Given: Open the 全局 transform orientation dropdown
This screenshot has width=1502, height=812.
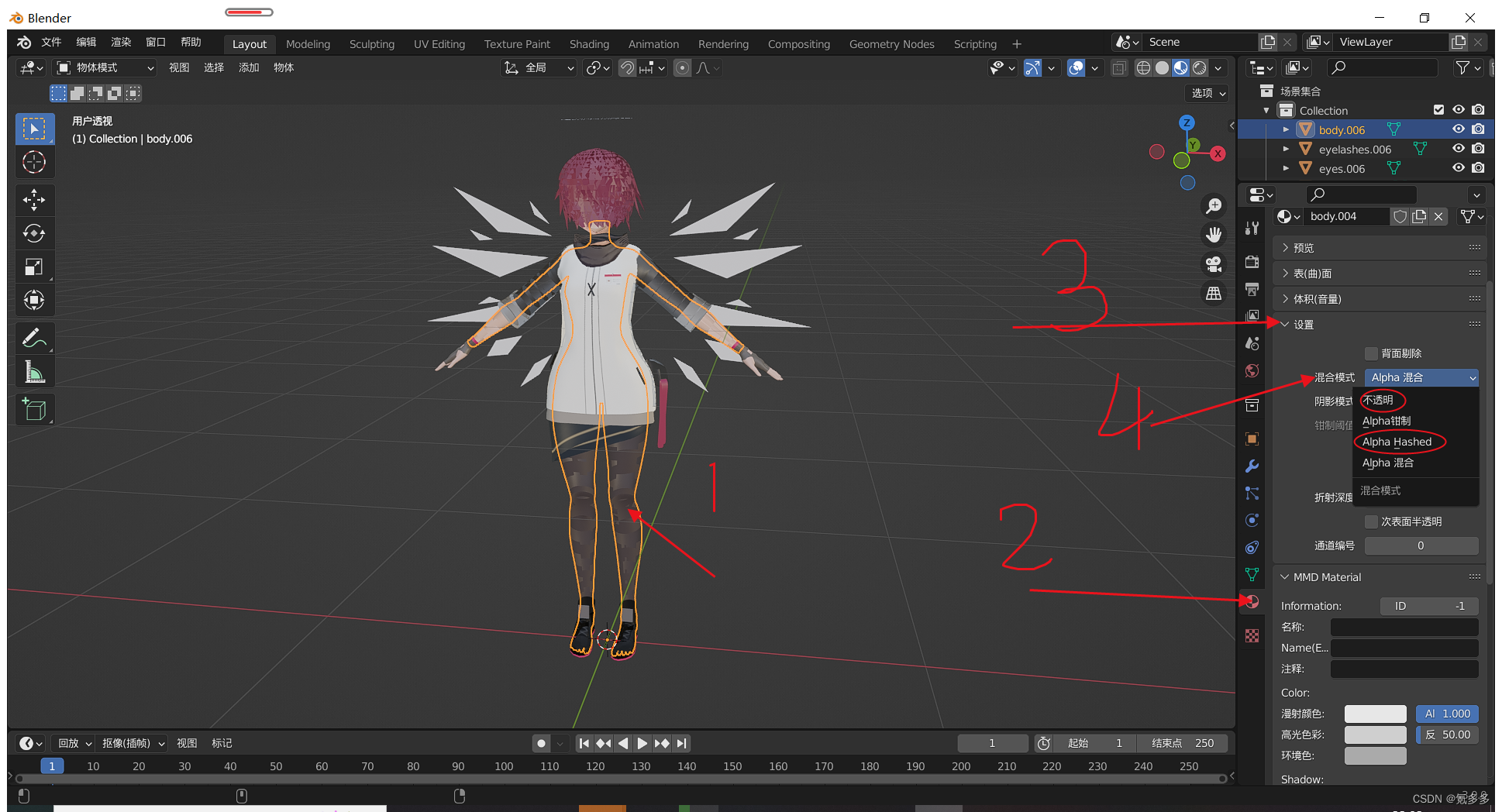Looking at the screenshot, I should pyautogui.click(x=539, y=68).
